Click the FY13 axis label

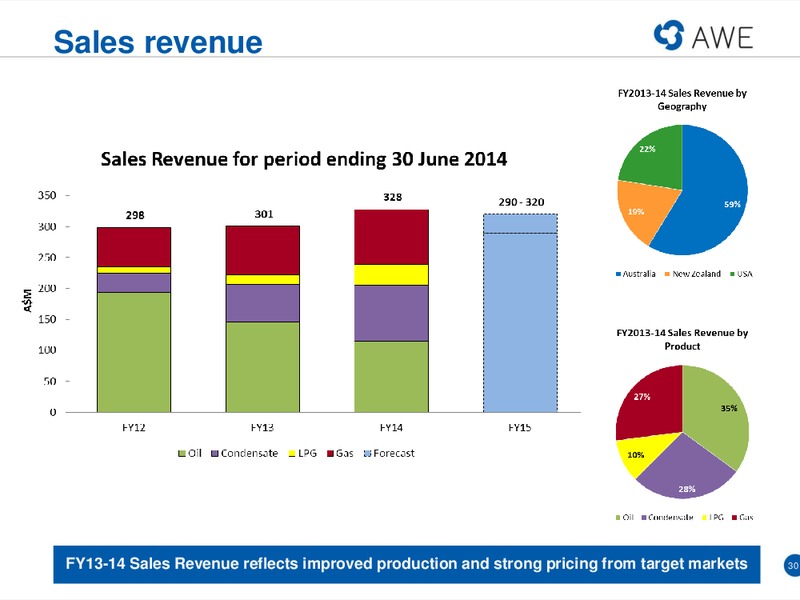[x=262, y=428]
